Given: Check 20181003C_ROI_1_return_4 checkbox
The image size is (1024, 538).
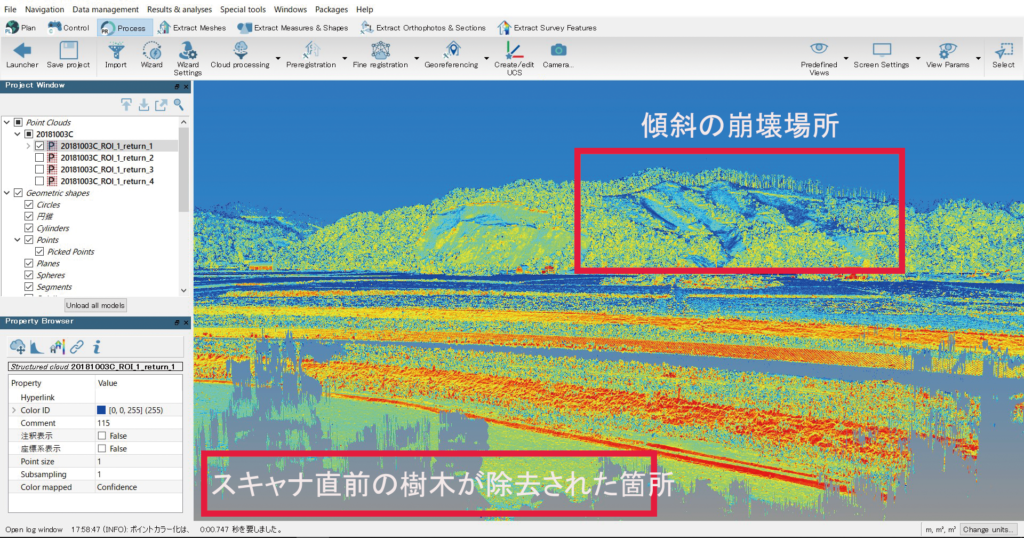Looking at the screenshot, I should (40, 182).
